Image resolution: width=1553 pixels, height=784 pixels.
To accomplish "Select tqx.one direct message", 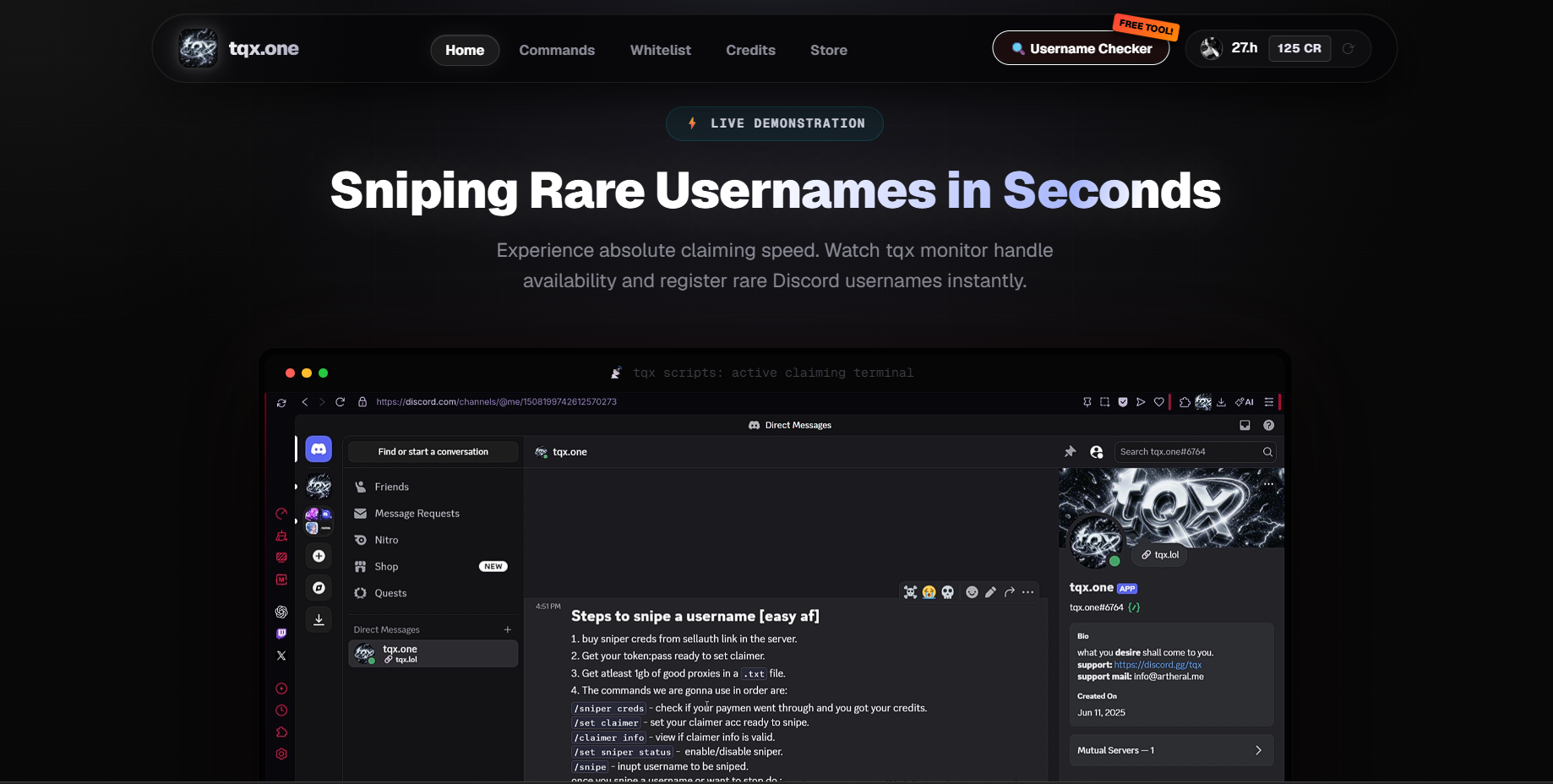I will tap(433, 654).
